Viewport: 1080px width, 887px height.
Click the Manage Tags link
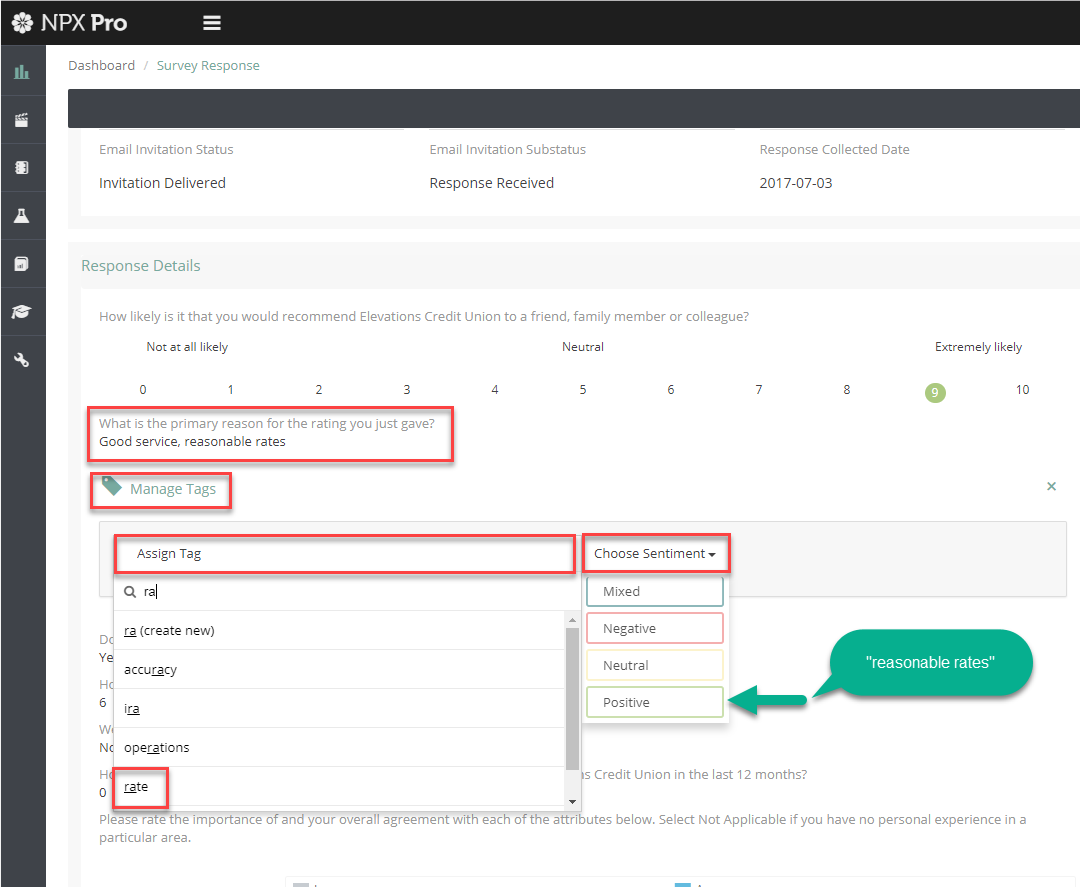(x=172, y=489)
